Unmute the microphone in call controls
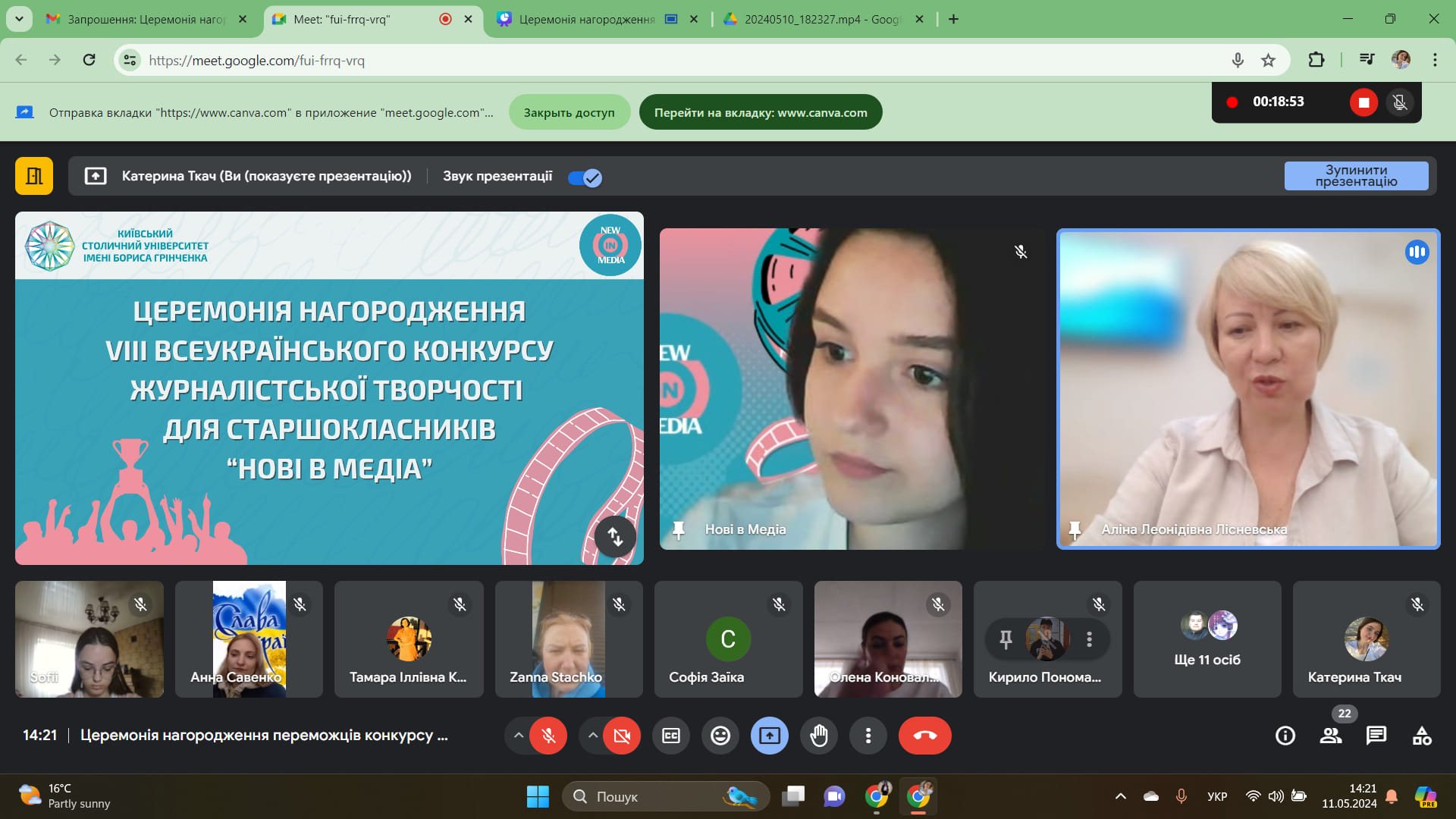 point(548,736)
